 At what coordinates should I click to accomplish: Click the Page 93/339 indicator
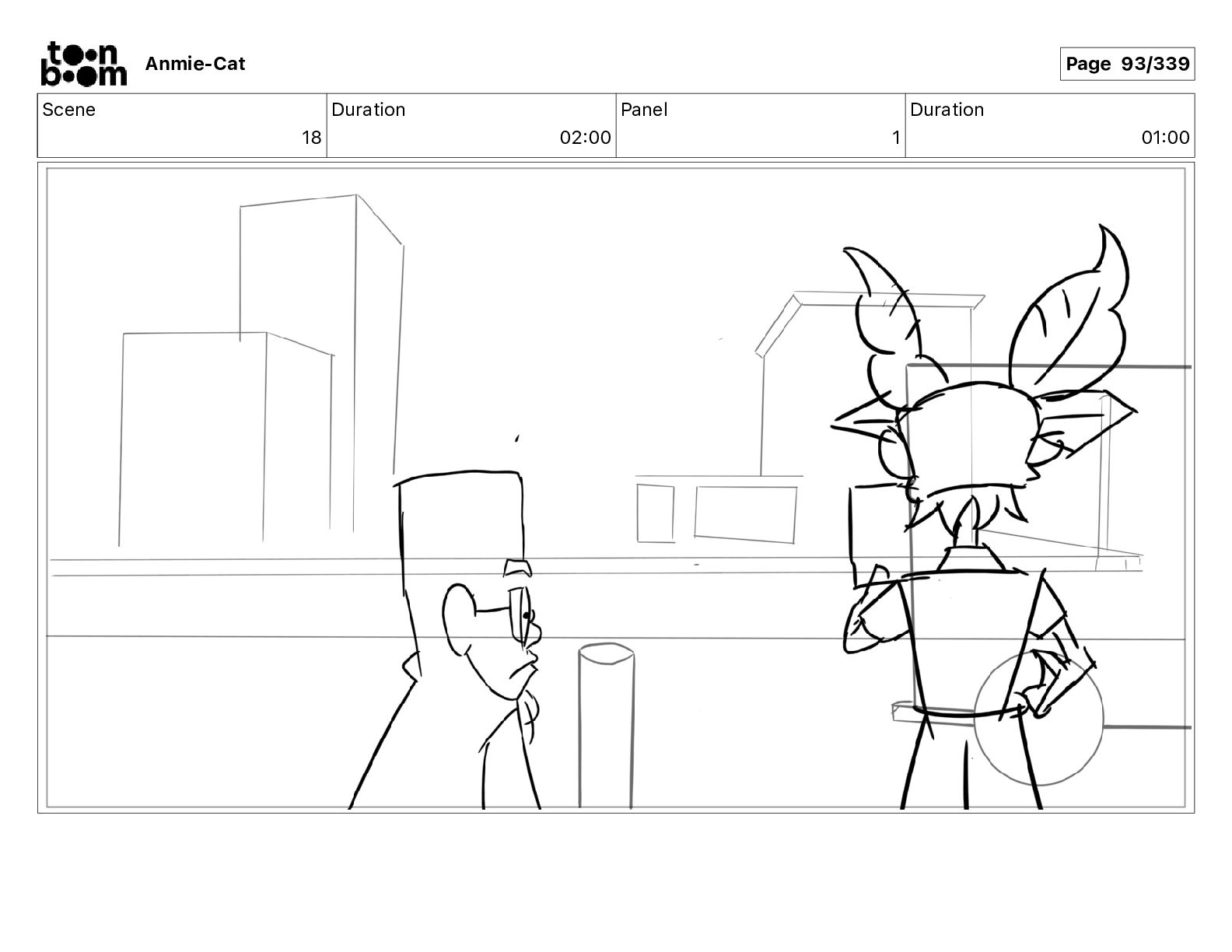pyautogui.click(x=1127, y=64)
